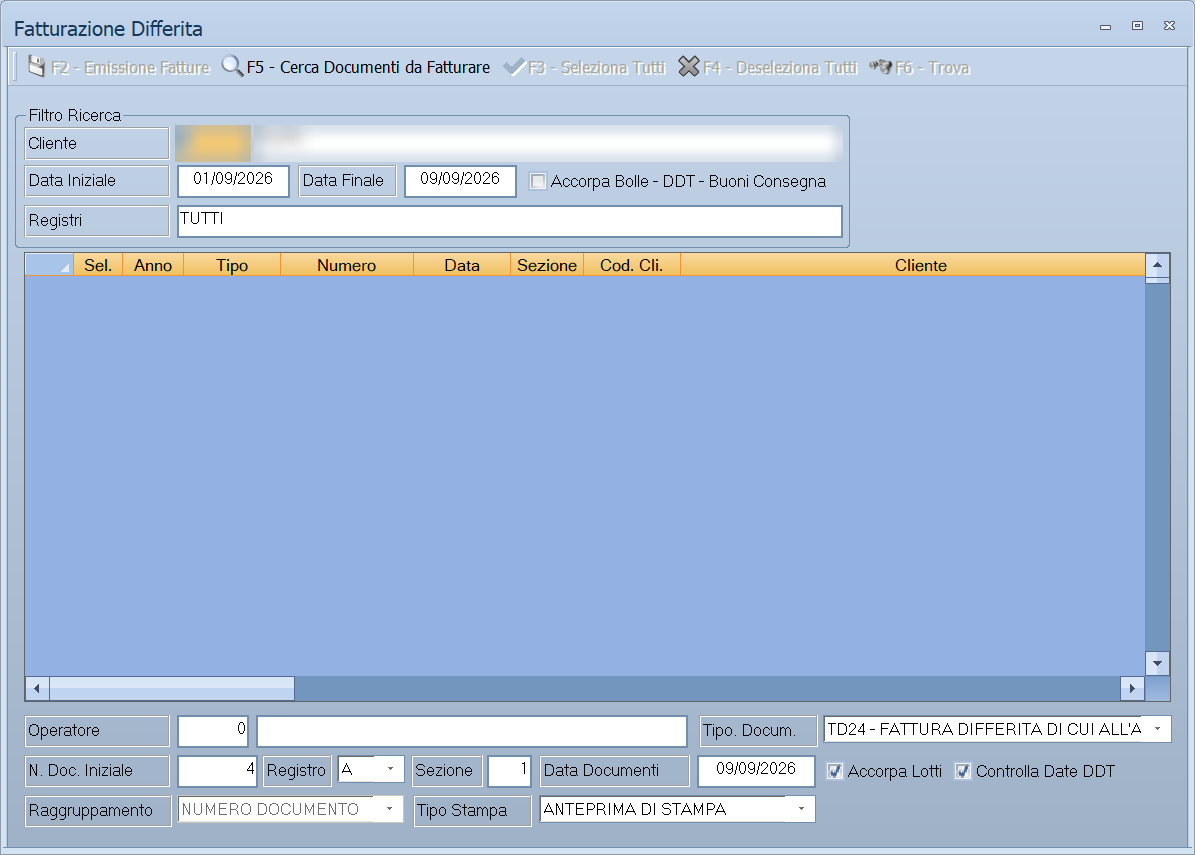Click the grid's top-left select-all corner

(x=50, y=265)
